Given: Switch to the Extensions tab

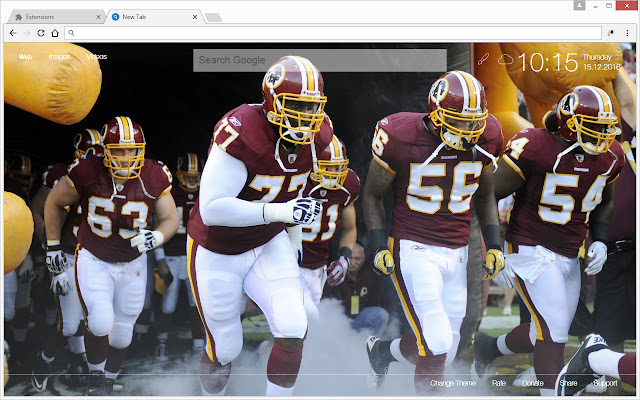Looking at the screenshot, I should [x=56, y=17].
